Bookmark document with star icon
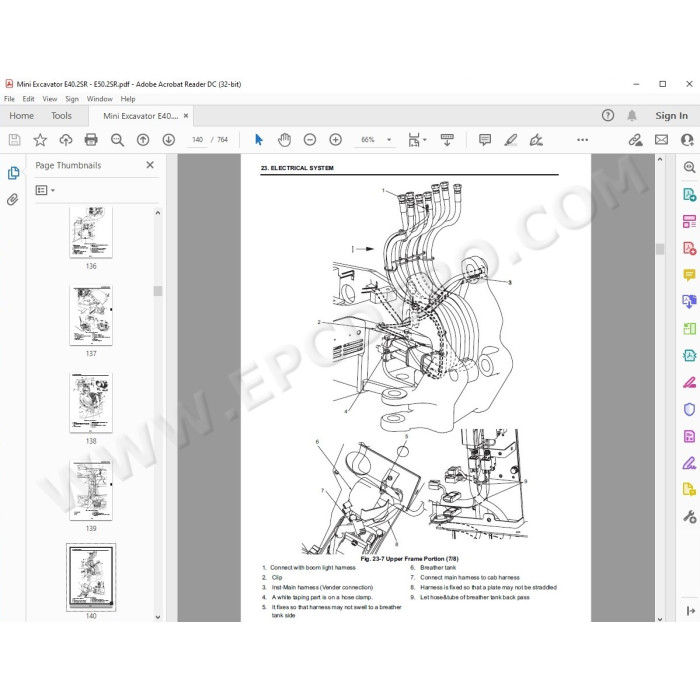The width and height of the screenshot is (700, 700). click(40, 140)
